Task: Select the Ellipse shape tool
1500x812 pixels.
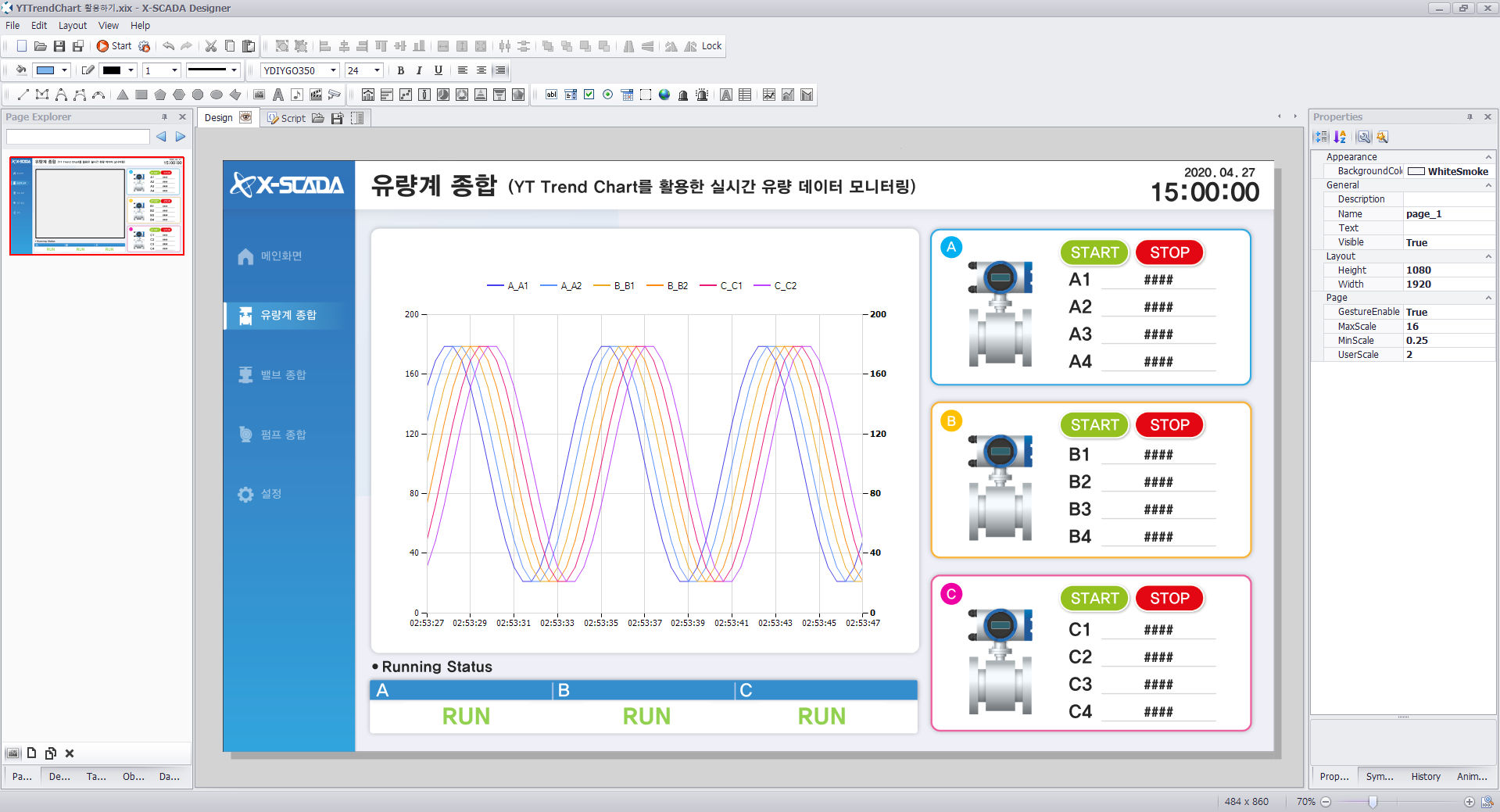Action: pos(217,95)
